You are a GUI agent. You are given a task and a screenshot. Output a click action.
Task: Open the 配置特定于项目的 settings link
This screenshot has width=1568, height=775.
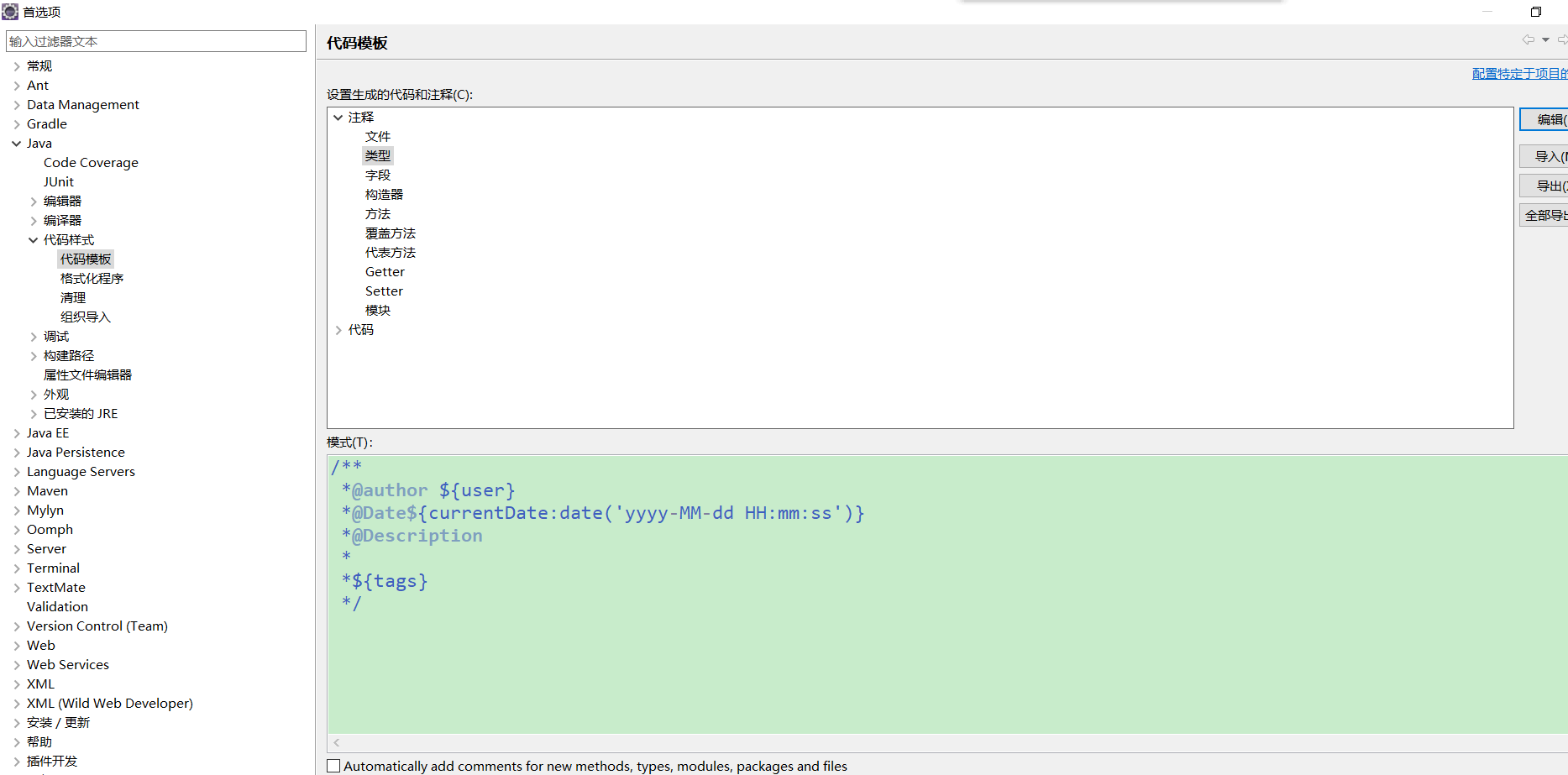1520,74
